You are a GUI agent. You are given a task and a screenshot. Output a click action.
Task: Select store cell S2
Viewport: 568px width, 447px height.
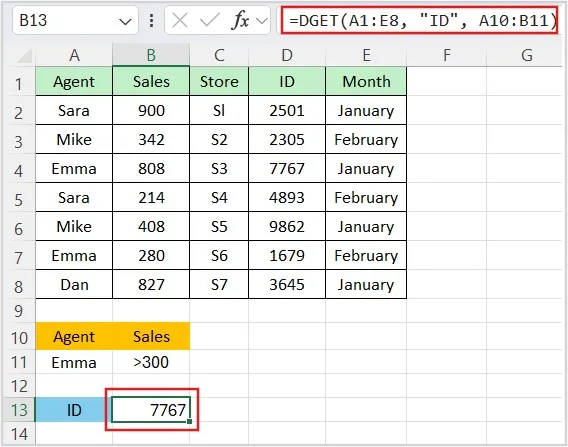pos(219,139)
